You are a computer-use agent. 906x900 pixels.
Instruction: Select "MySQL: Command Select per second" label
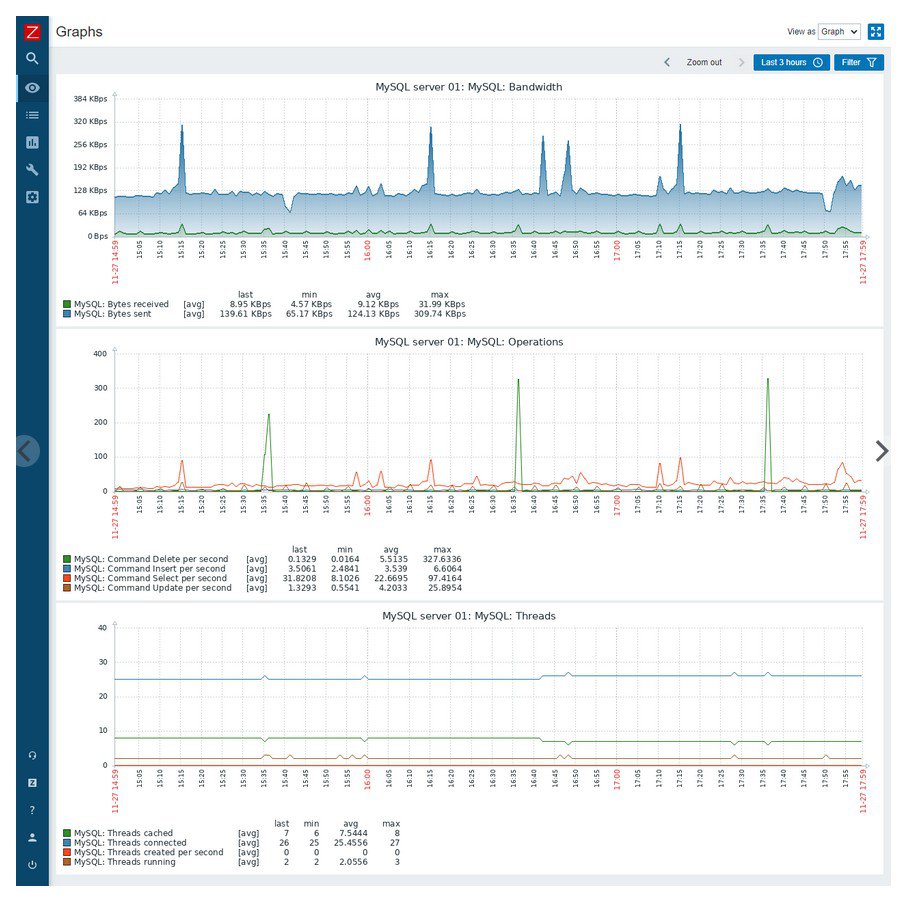click(x=150, y=578)
